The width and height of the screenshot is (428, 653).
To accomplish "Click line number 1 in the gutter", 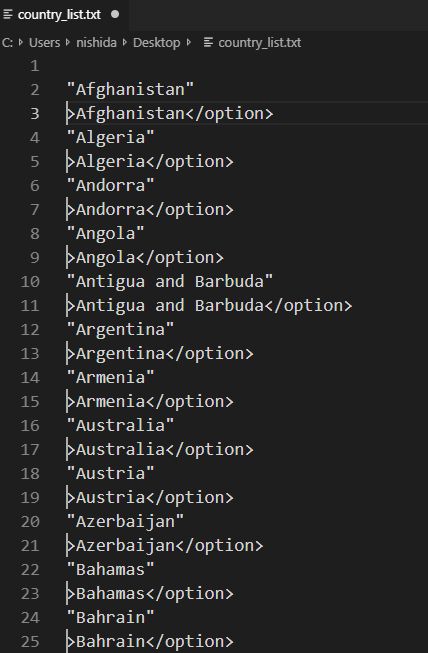I will click(35, 66).
